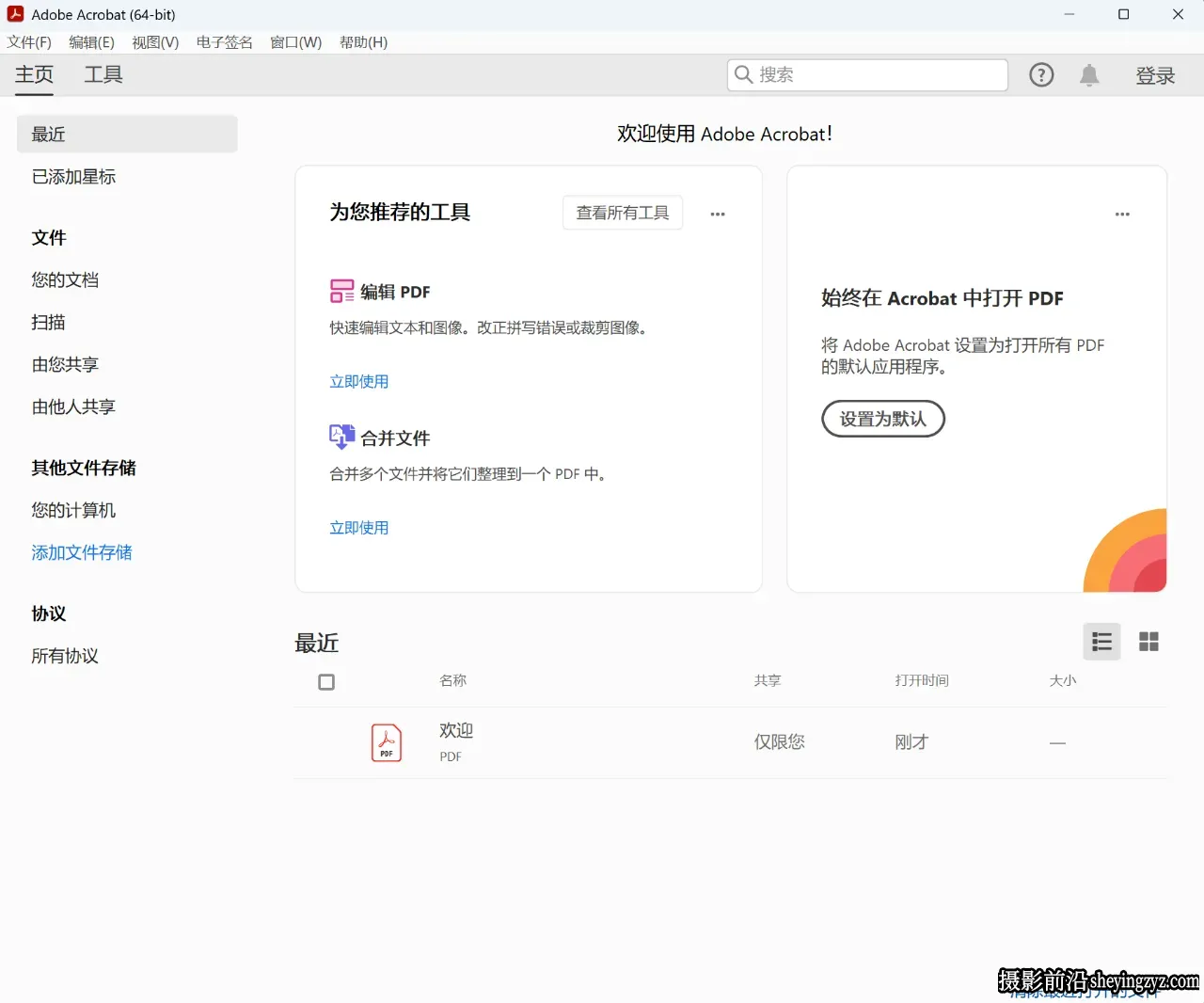The height and width of the screenshot is (1003, 1204).
Task: Switch to list view in recent files
Action: pyautogui.click(x=1101, y=642)
